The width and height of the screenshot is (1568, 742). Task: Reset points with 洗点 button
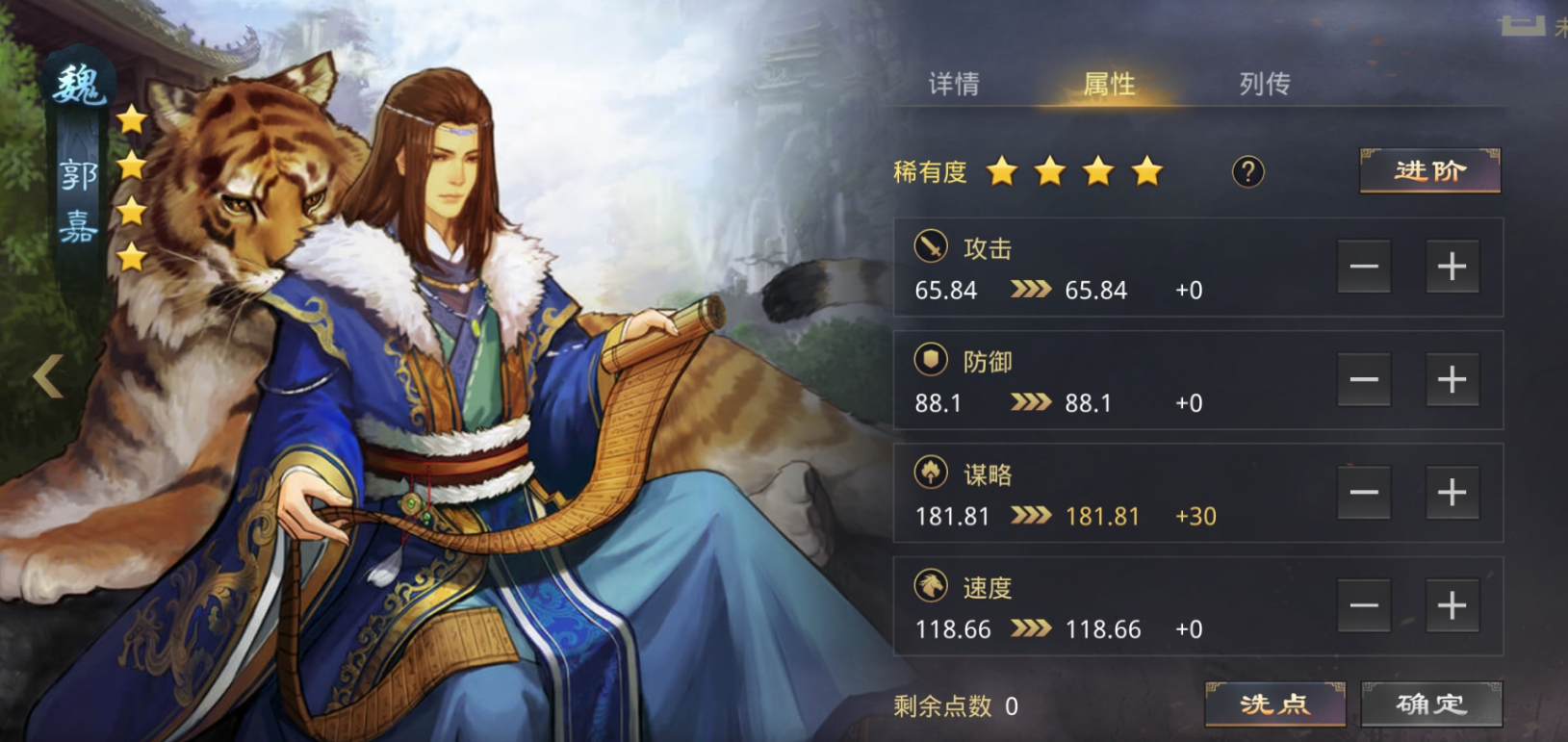tap(1274, 704)
